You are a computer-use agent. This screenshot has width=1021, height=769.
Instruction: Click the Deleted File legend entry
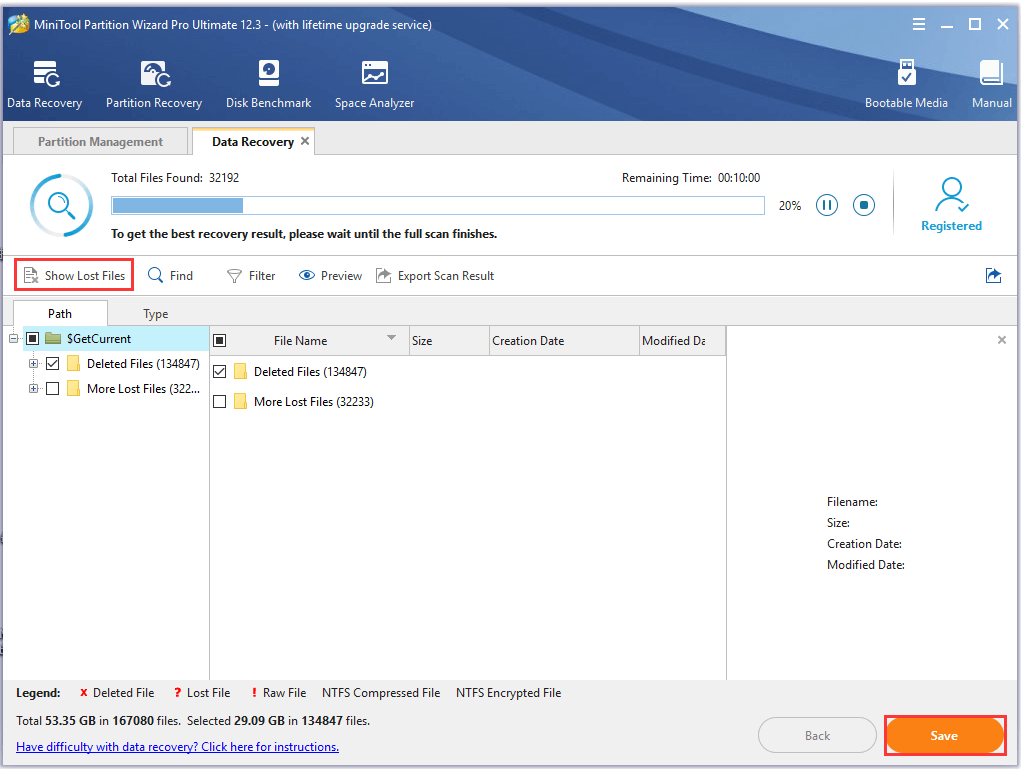(117, 692)
